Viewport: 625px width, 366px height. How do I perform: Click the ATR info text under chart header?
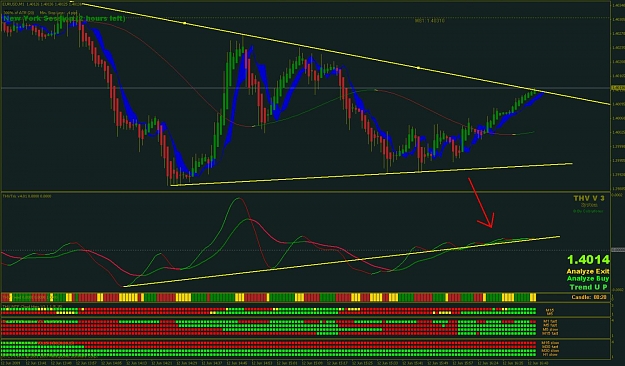[40, 12]
